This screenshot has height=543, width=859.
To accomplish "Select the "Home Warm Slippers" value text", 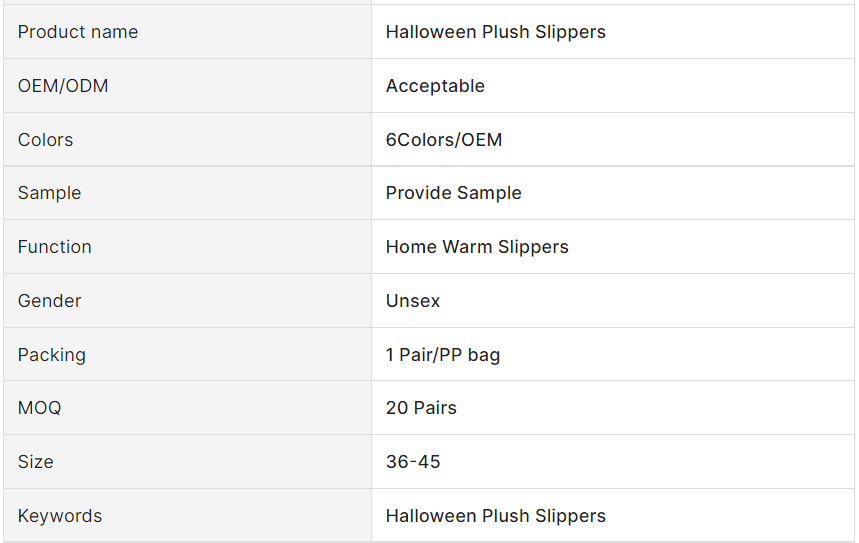I will tap(477, 247).
